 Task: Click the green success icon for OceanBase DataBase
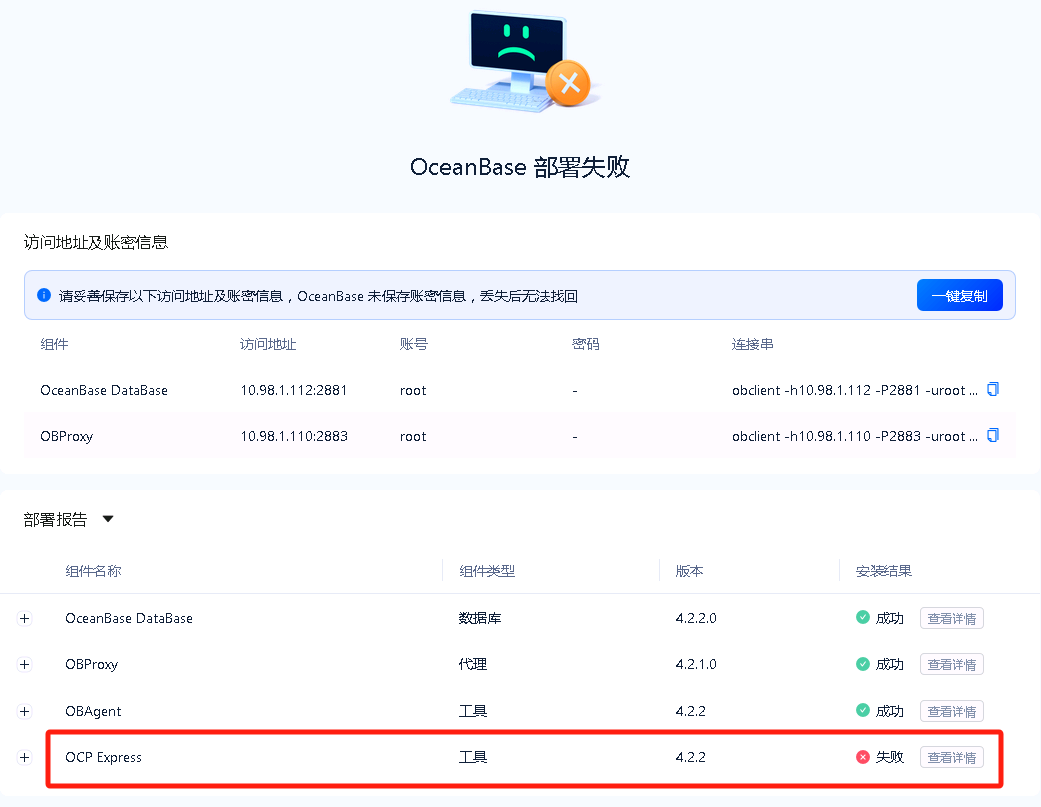coord(862,617)
